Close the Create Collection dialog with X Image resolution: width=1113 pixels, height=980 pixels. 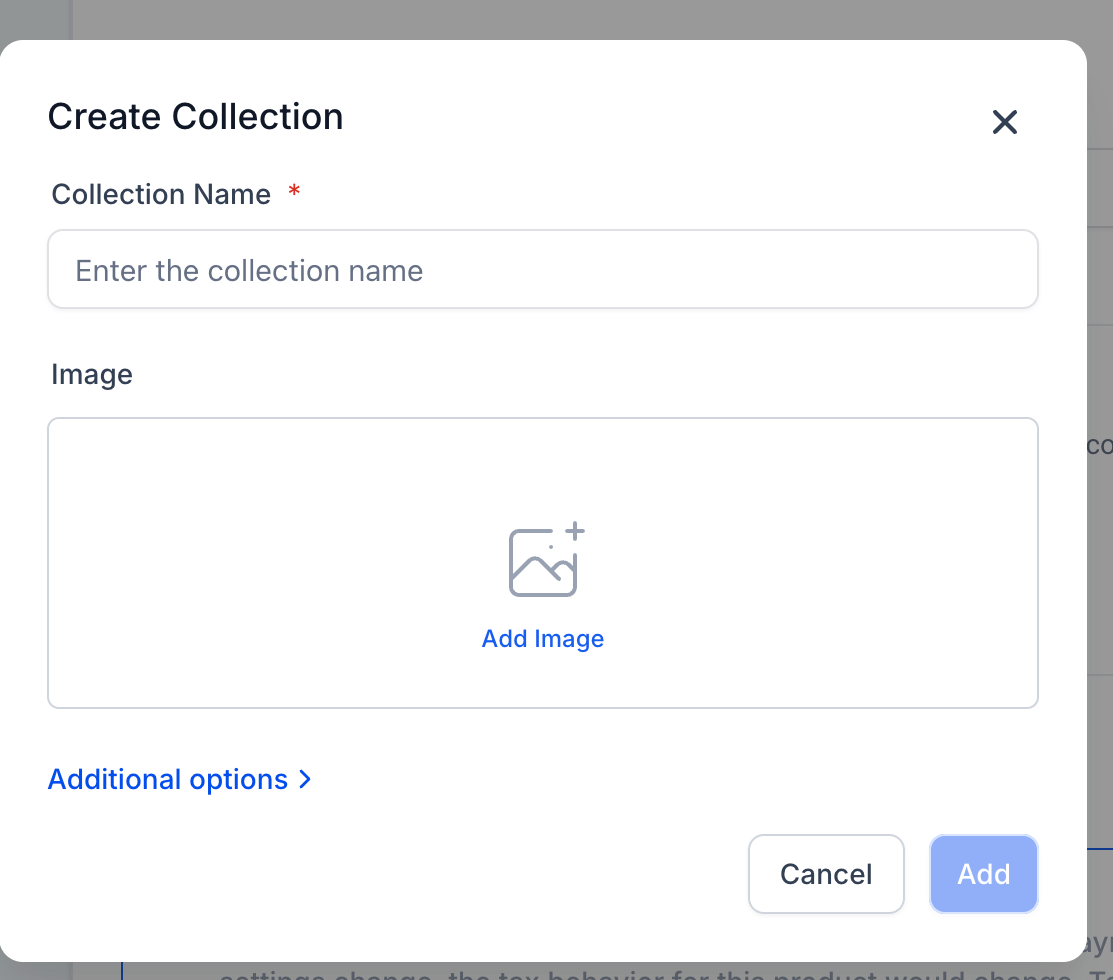pos(1004,122)
